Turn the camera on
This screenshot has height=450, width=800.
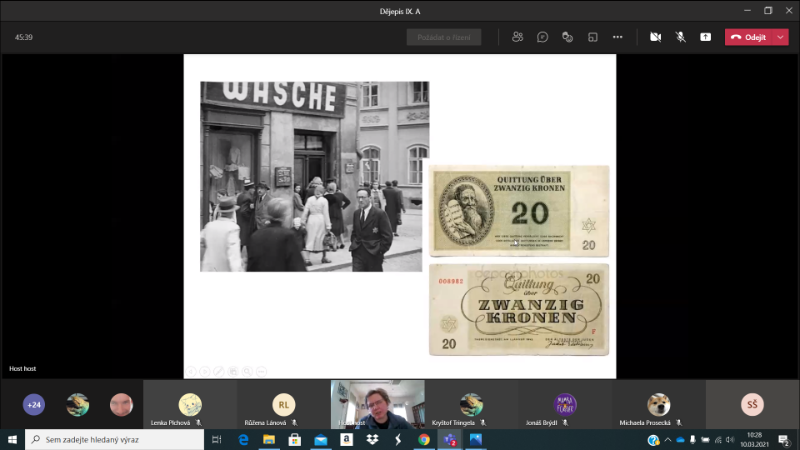pos(656,37)
